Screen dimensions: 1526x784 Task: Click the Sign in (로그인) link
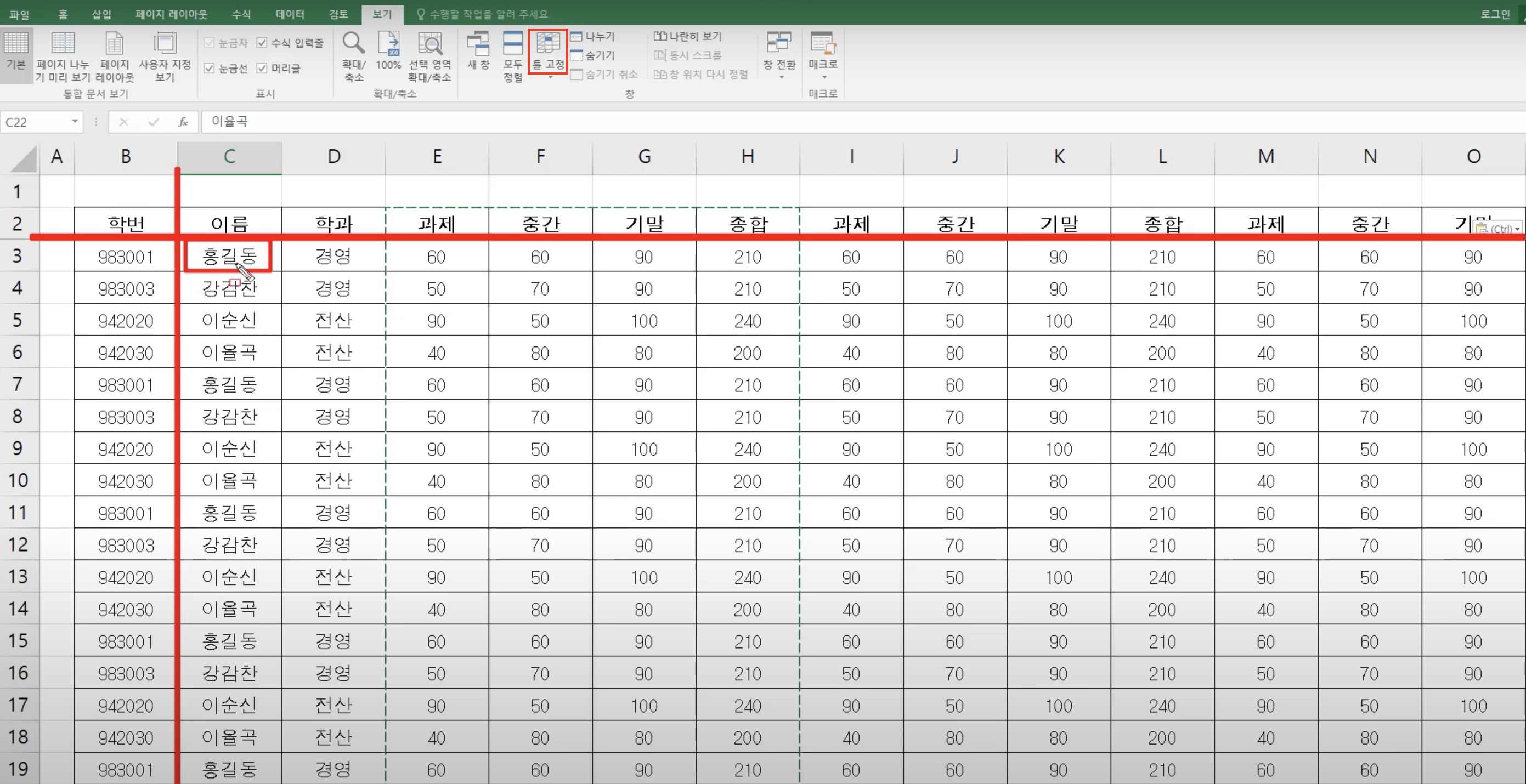click(x=1495, y=14)
